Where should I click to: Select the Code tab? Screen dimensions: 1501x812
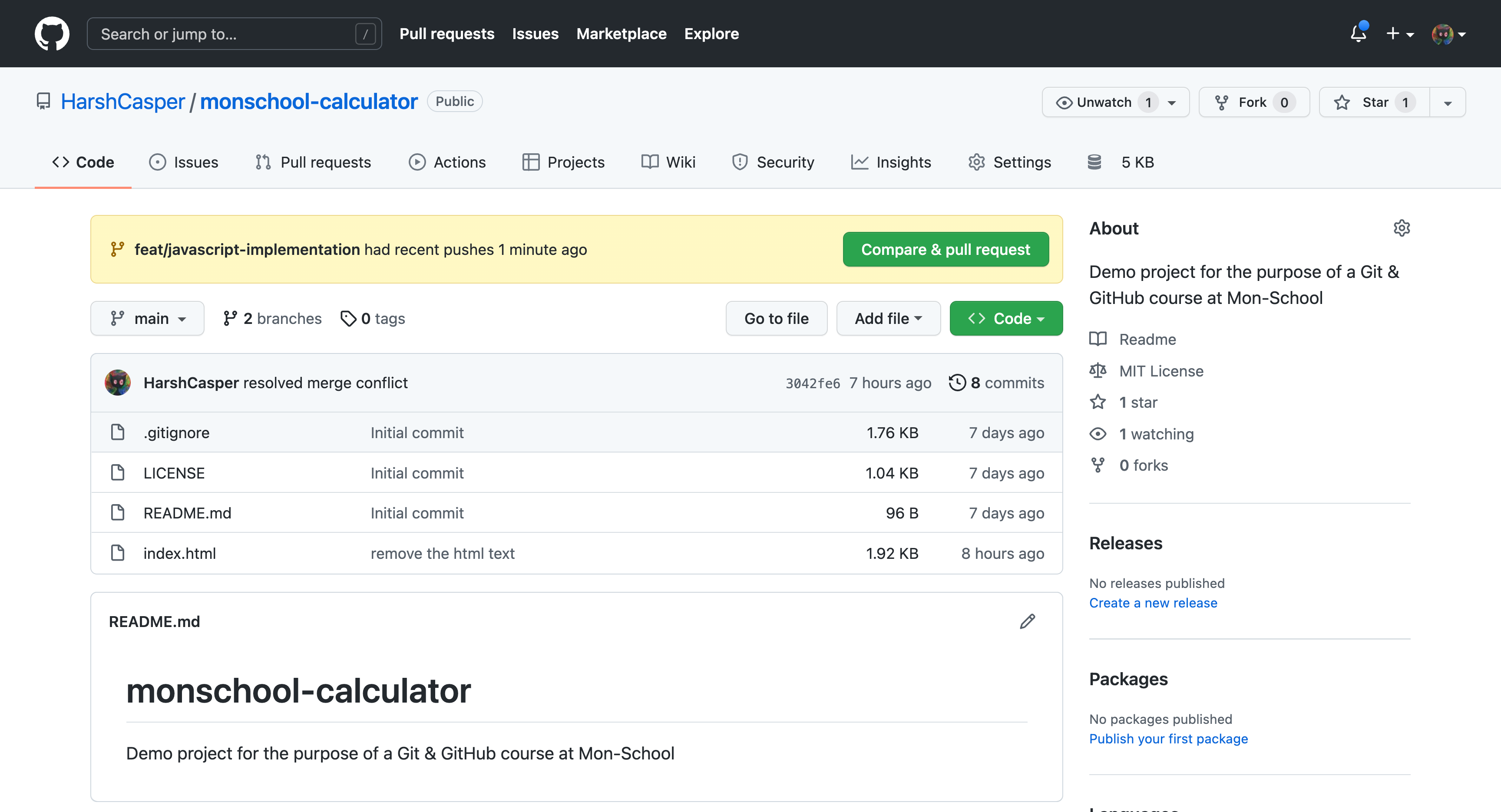point(83,161)
